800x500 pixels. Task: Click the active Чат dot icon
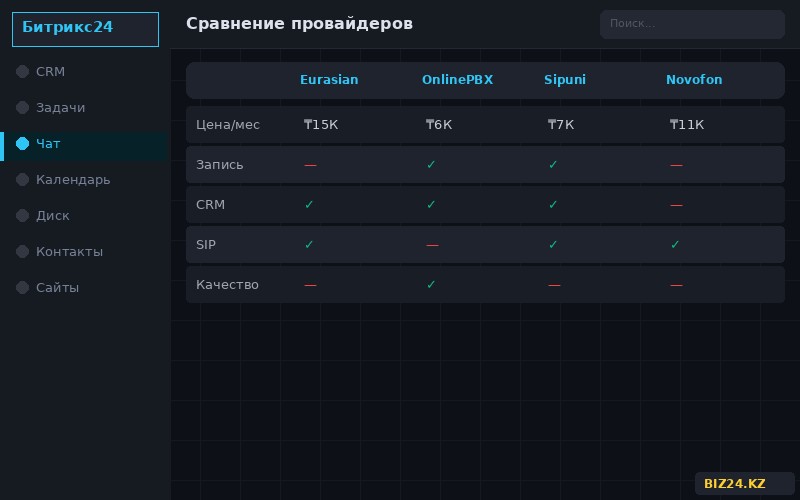pos(22,144)
